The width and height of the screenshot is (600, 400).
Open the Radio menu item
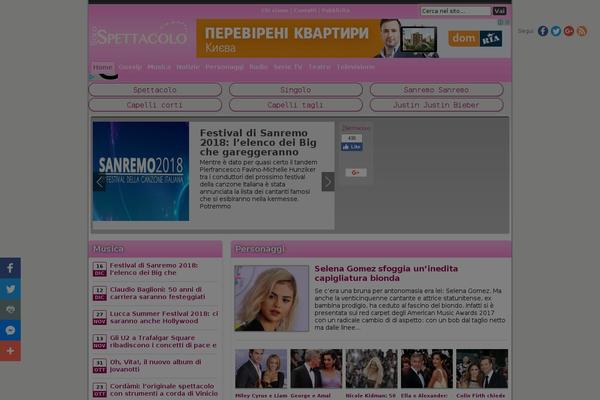click(258, 67)
